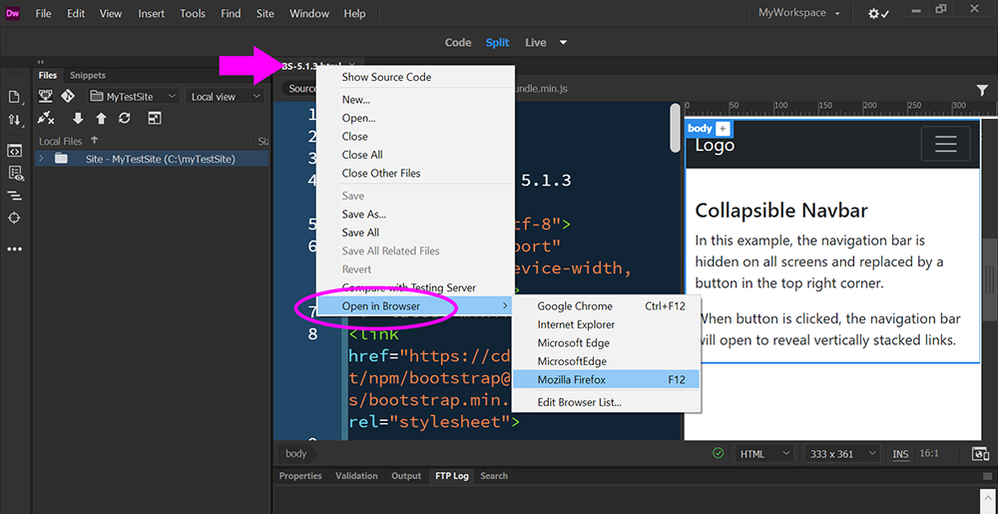Click the hamburger menu button in live preview
Viewport: 998px width, 514px height.
945,144
